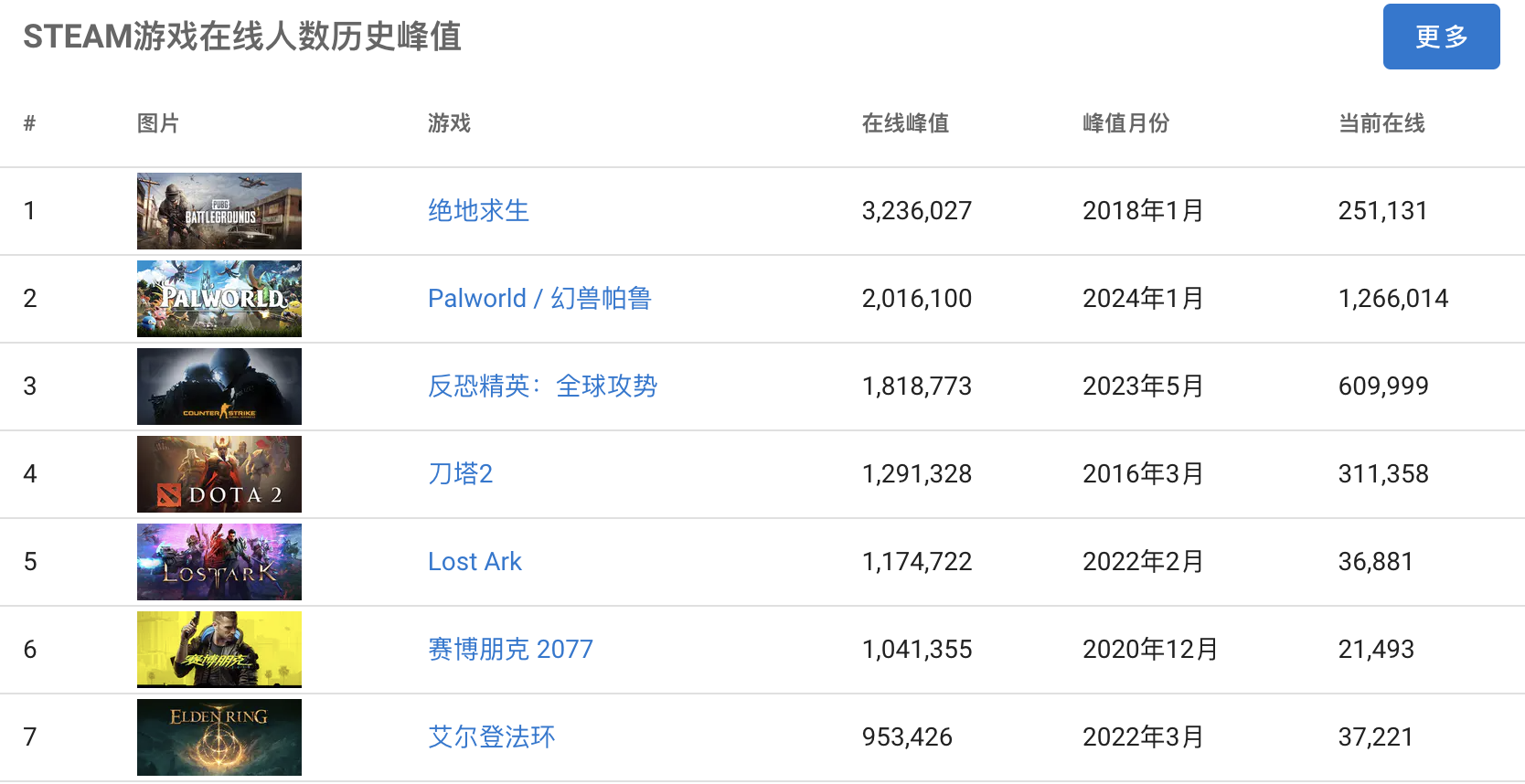Screen dimensions: 1525x784
Task: Click the 刀塔2 game link
Action: (460, 474)
